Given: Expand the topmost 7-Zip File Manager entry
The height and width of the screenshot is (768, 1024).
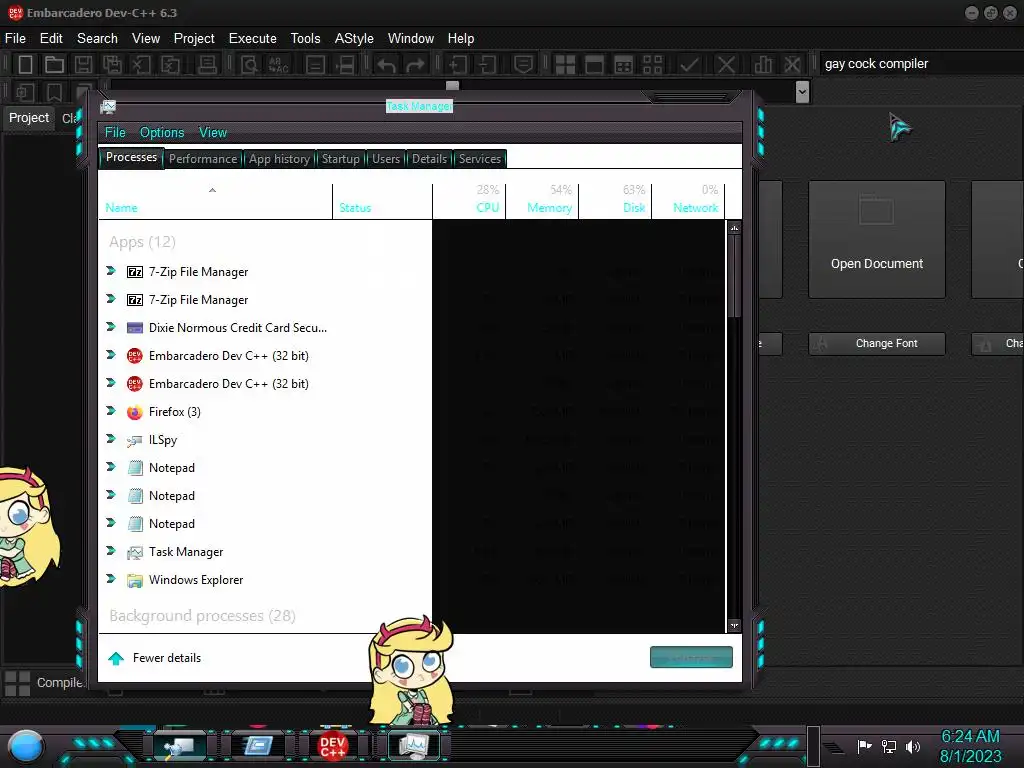Looking at the screenshot, I should (111, 270).
